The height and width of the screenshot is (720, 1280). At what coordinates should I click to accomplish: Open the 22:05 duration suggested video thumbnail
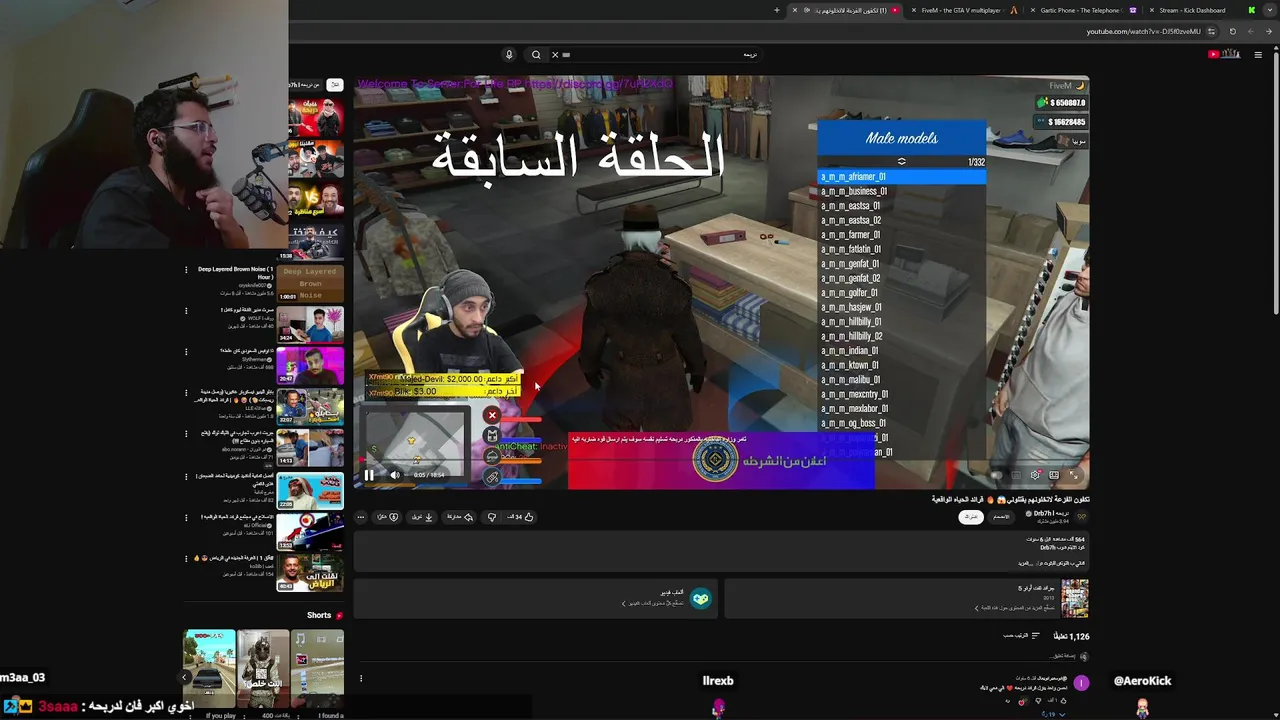click(x=310, y=490)
